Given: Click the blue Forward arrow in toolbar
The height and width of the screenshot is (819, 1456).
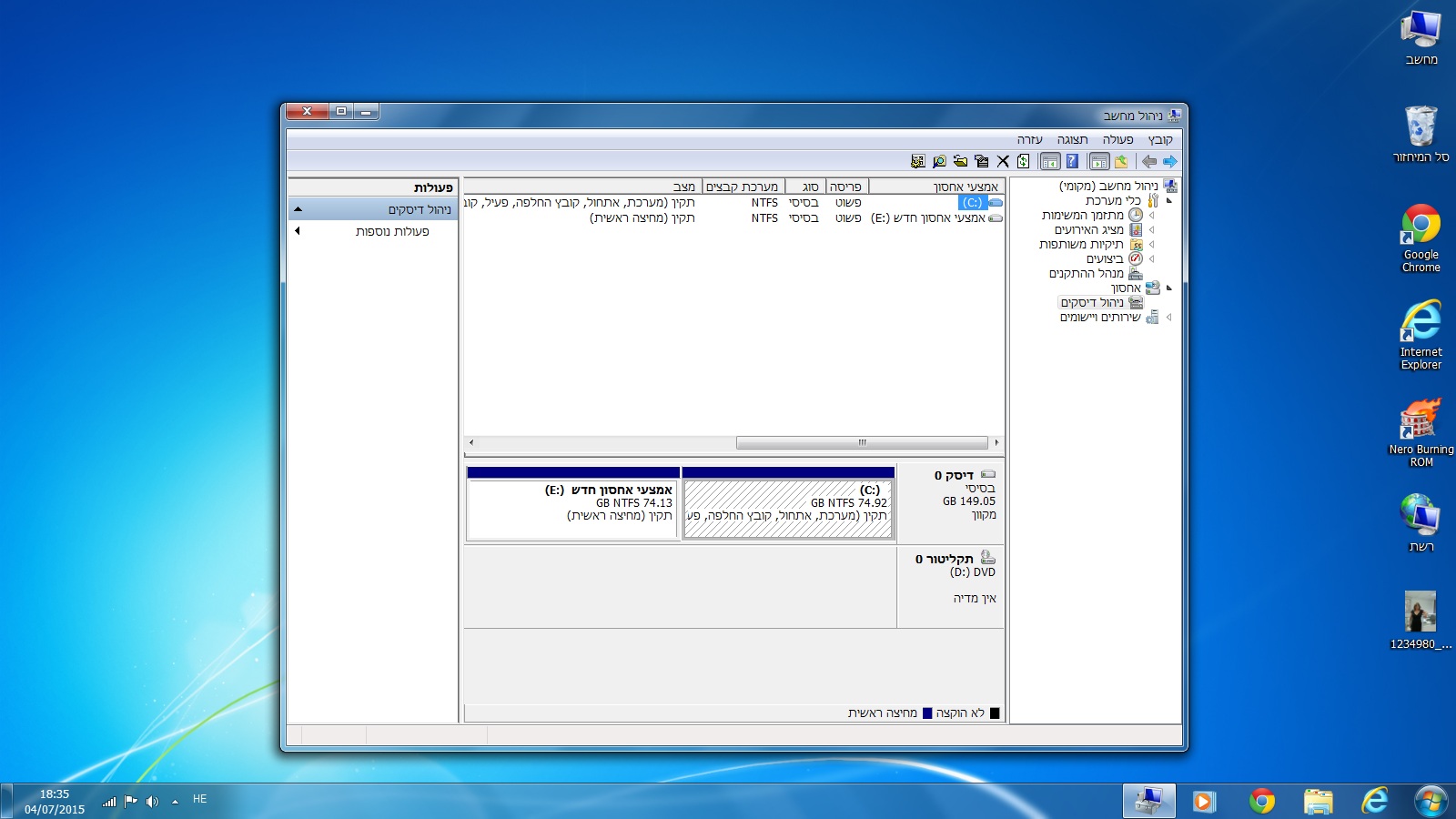Looking at the screenshot, I should pos(1170,162).
